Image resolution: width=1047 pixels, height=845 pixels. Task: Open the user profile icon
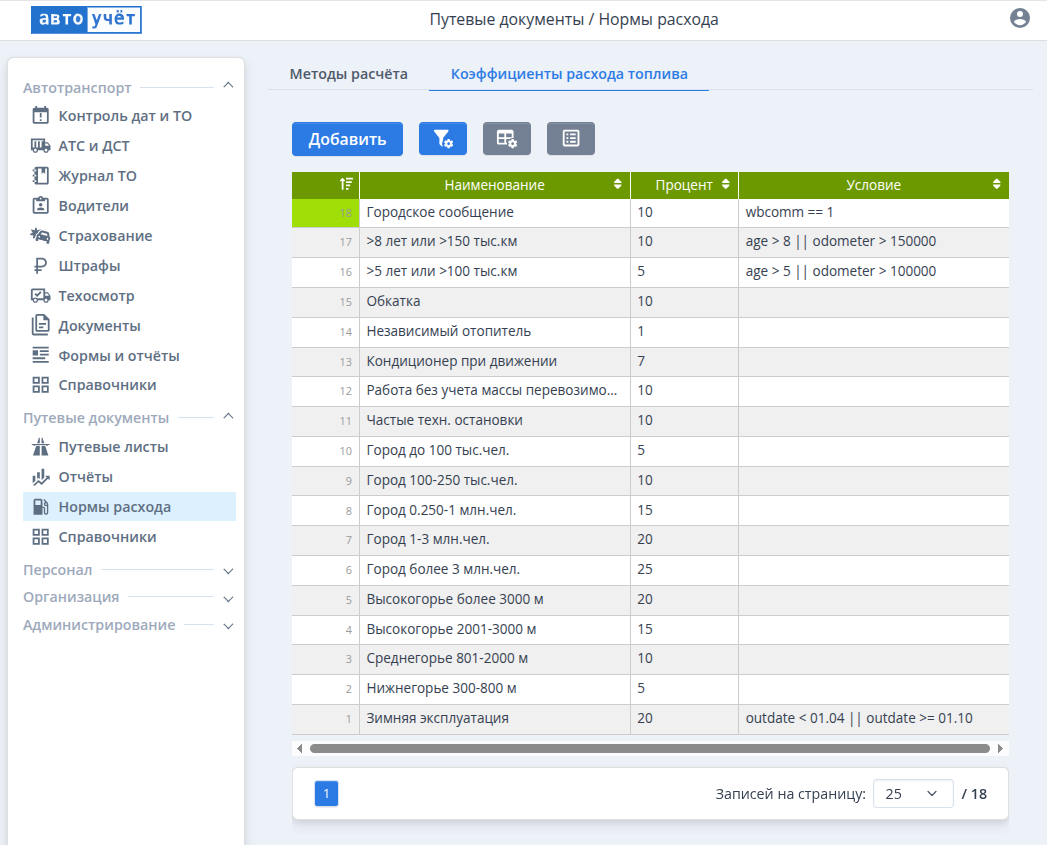pos(1020,18)
